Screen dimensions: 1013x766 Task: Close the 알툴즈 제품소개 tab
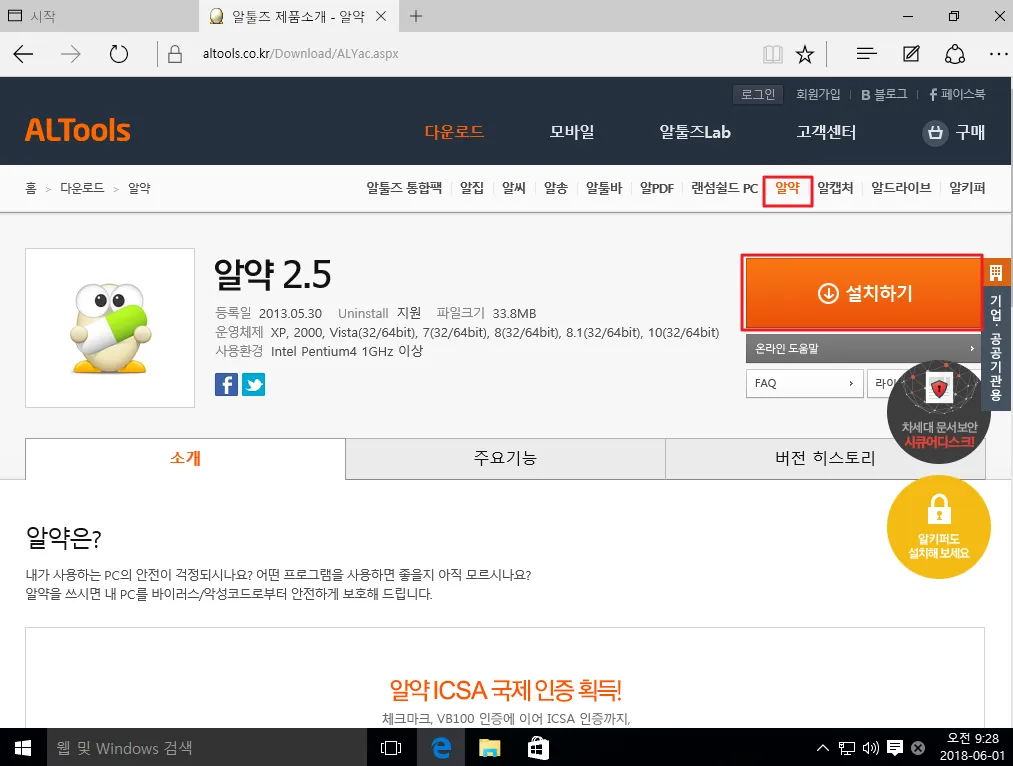pyautogui.click(x=381, y=16)
